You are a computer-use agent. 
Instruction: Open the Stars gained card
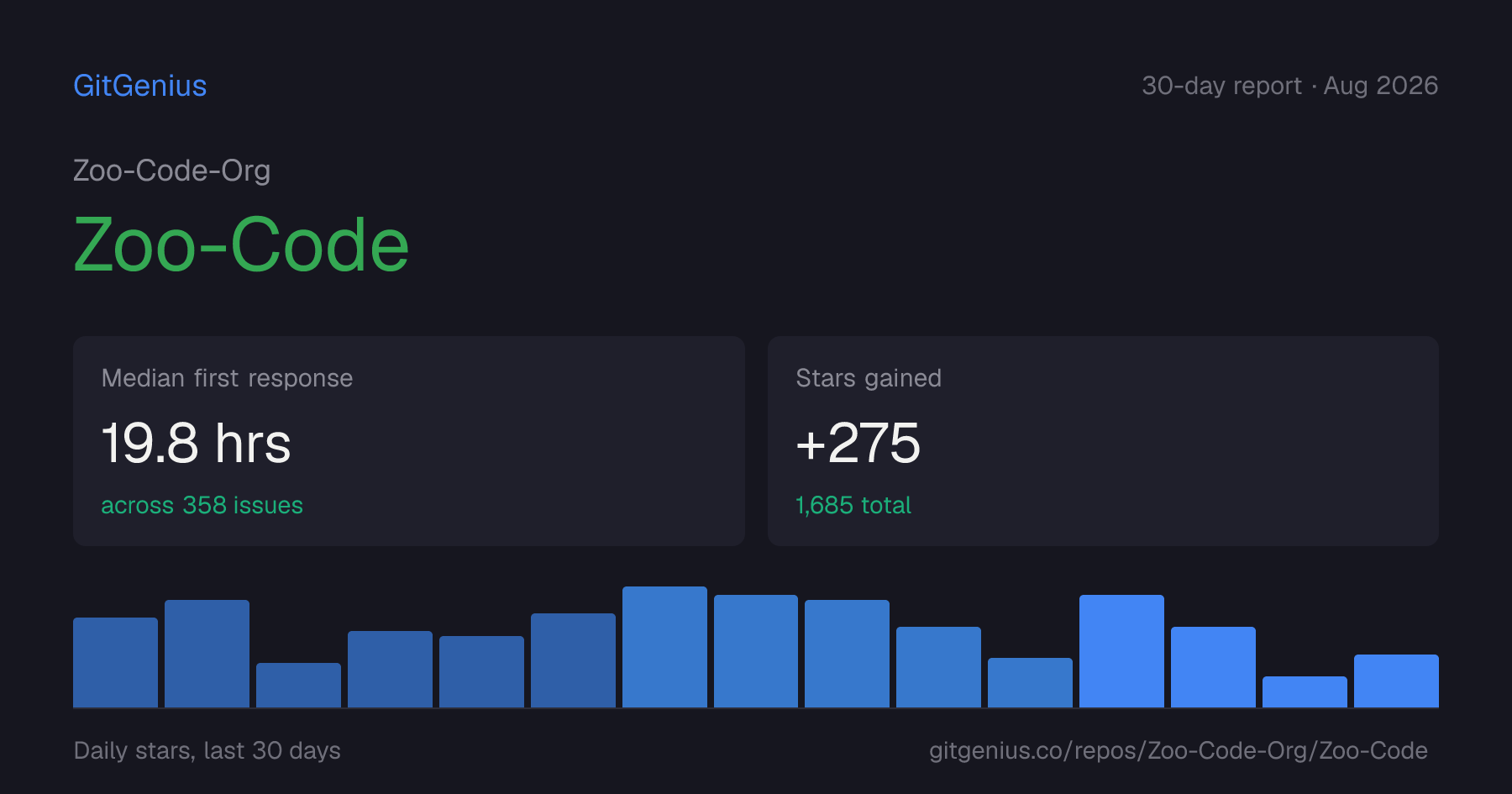[1103, 441]
